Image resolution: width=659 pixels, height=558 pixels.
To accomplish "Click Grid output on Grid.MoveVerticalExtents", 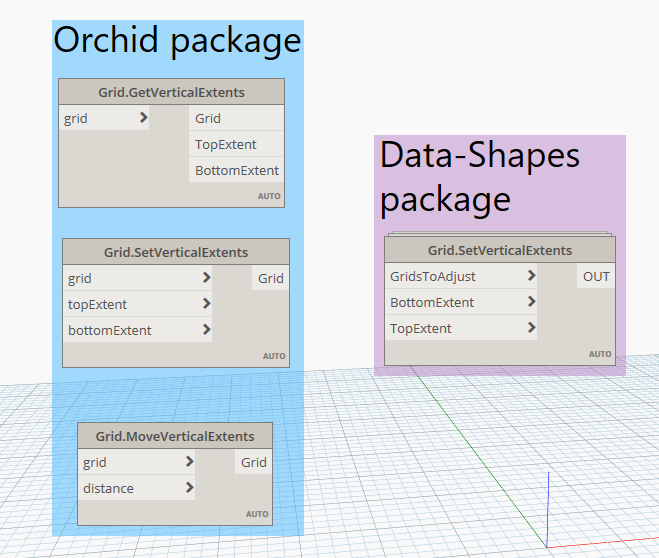I will click(x=253, y=462).
